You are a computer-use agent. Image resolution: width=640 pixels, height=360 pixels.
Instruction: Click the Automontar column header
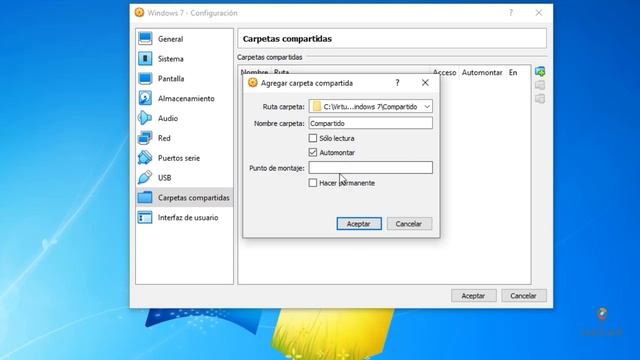(482, 73)
